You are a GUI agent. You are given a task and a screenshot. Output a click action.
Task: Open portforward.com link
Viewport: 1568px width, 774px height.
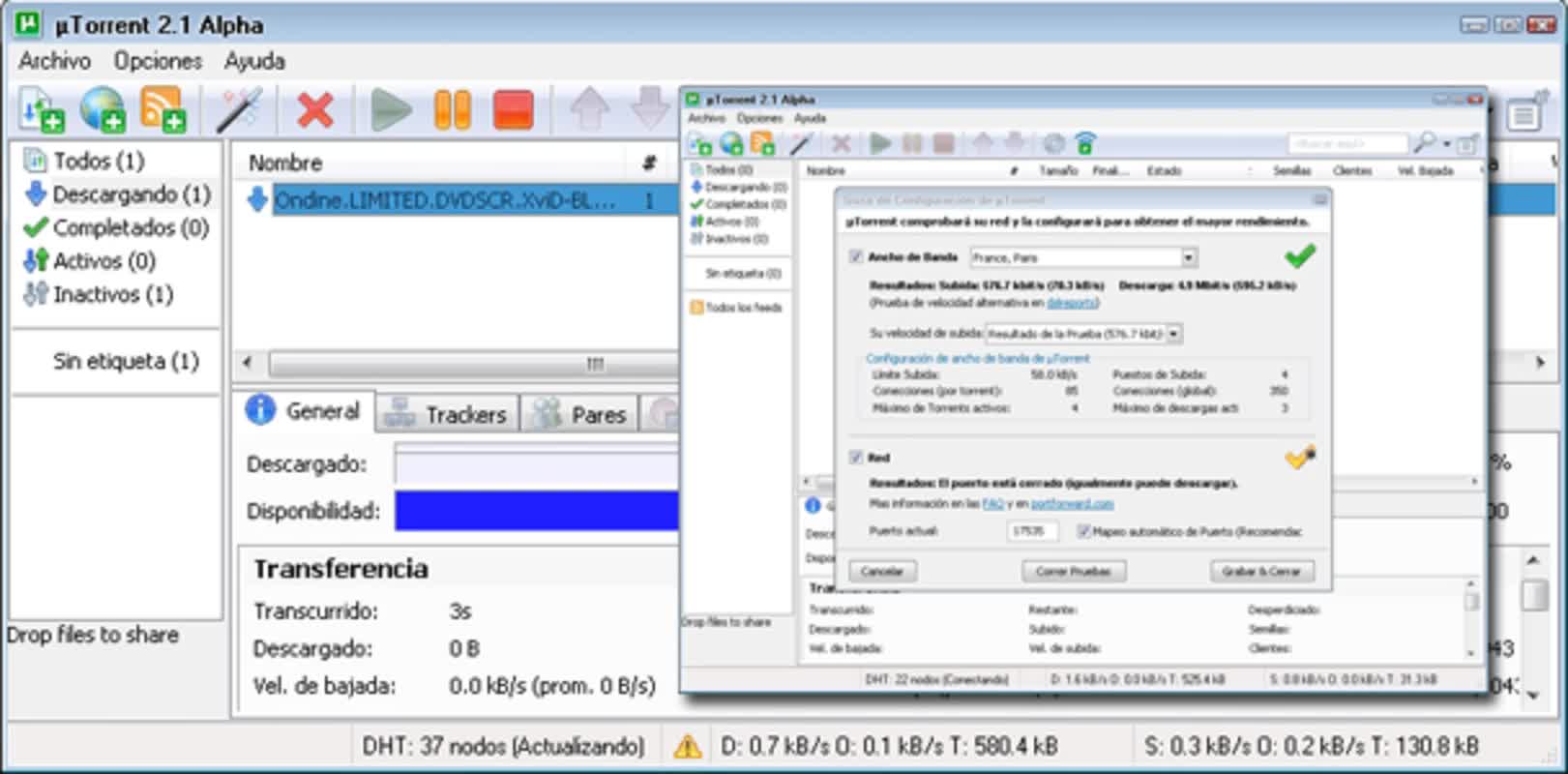click(x=1072, y=503)
